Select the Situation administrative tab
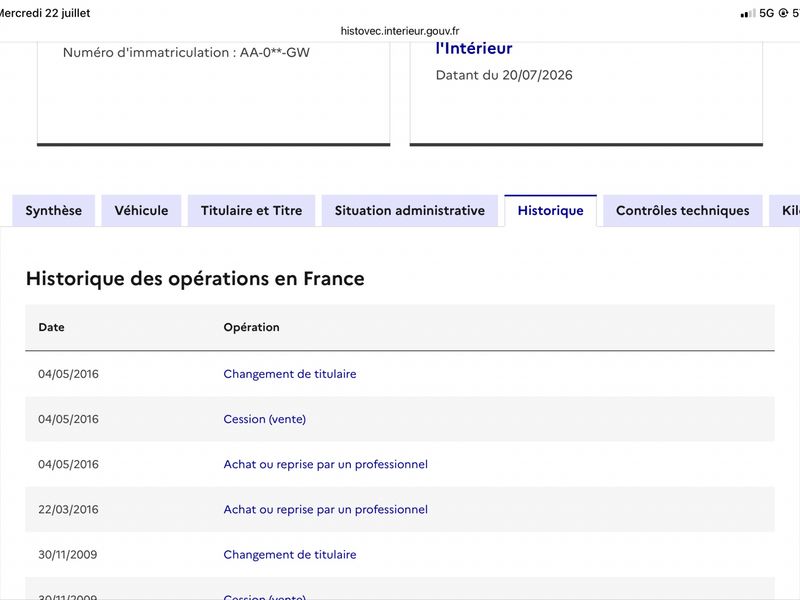 coord(410,211)
